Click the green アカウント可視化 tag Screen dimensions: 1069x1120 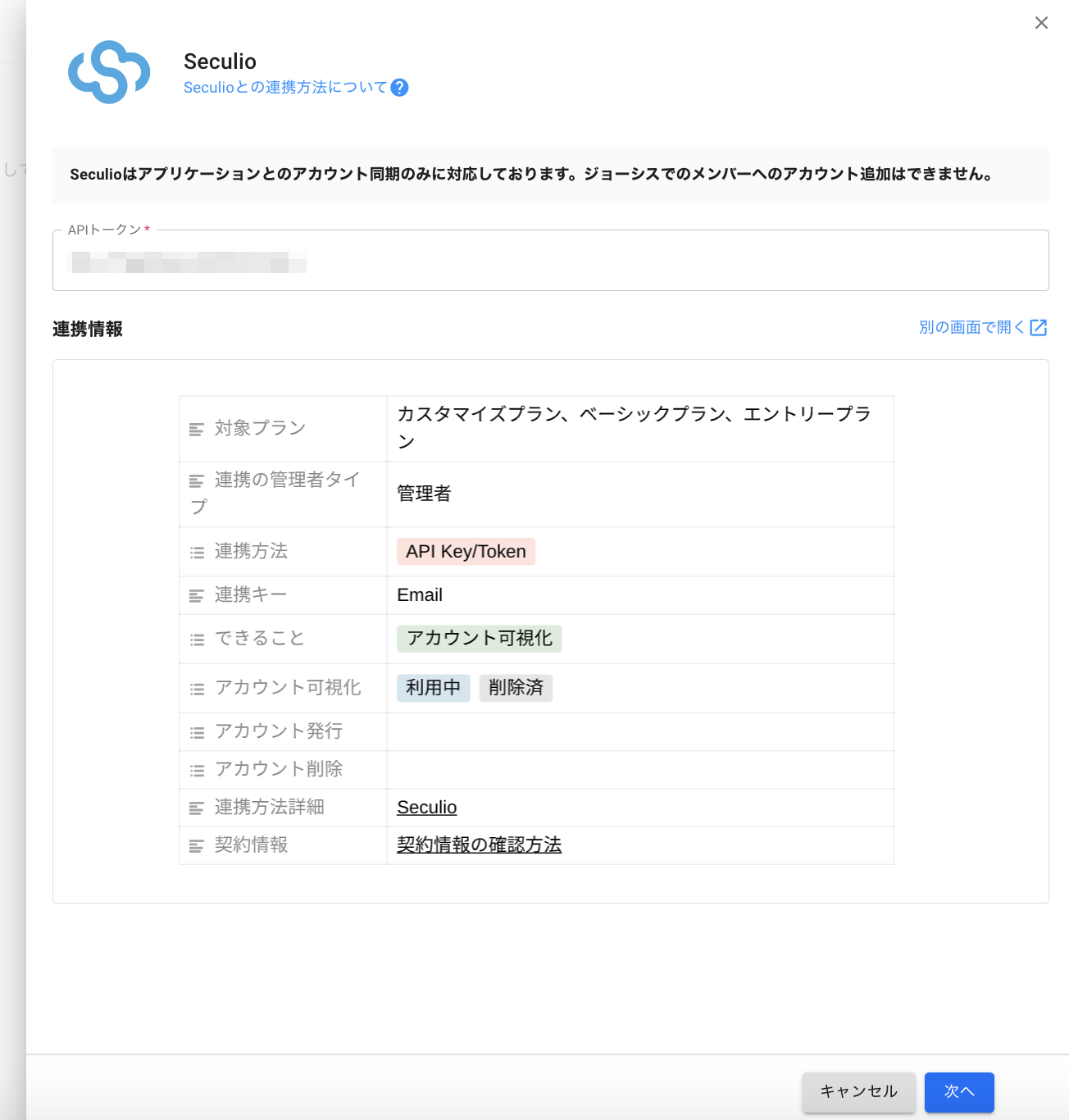(x=479, y=639)
